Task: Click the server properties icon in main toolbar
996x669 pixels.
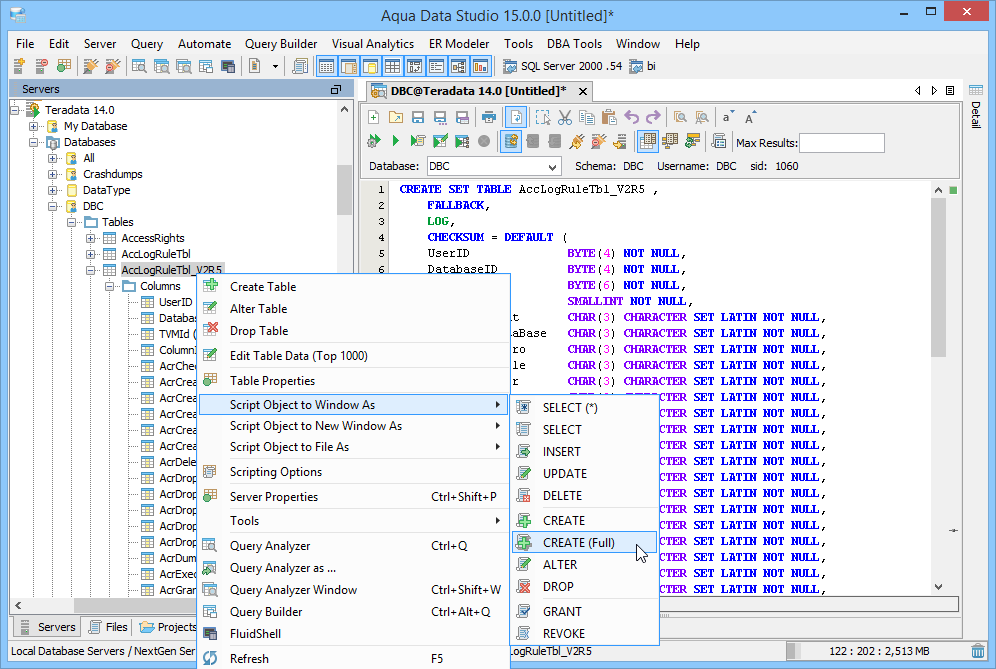Action: [x=64, y=66]
